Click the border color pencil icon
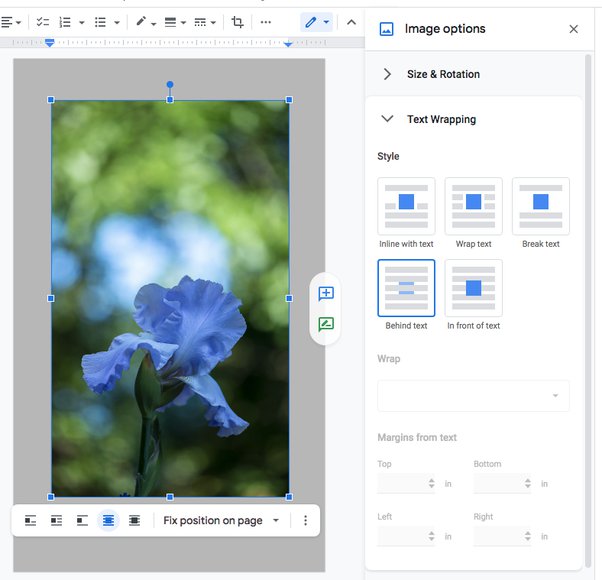The height and width of the screenshot is (580, 602). (x=141, y=22)
